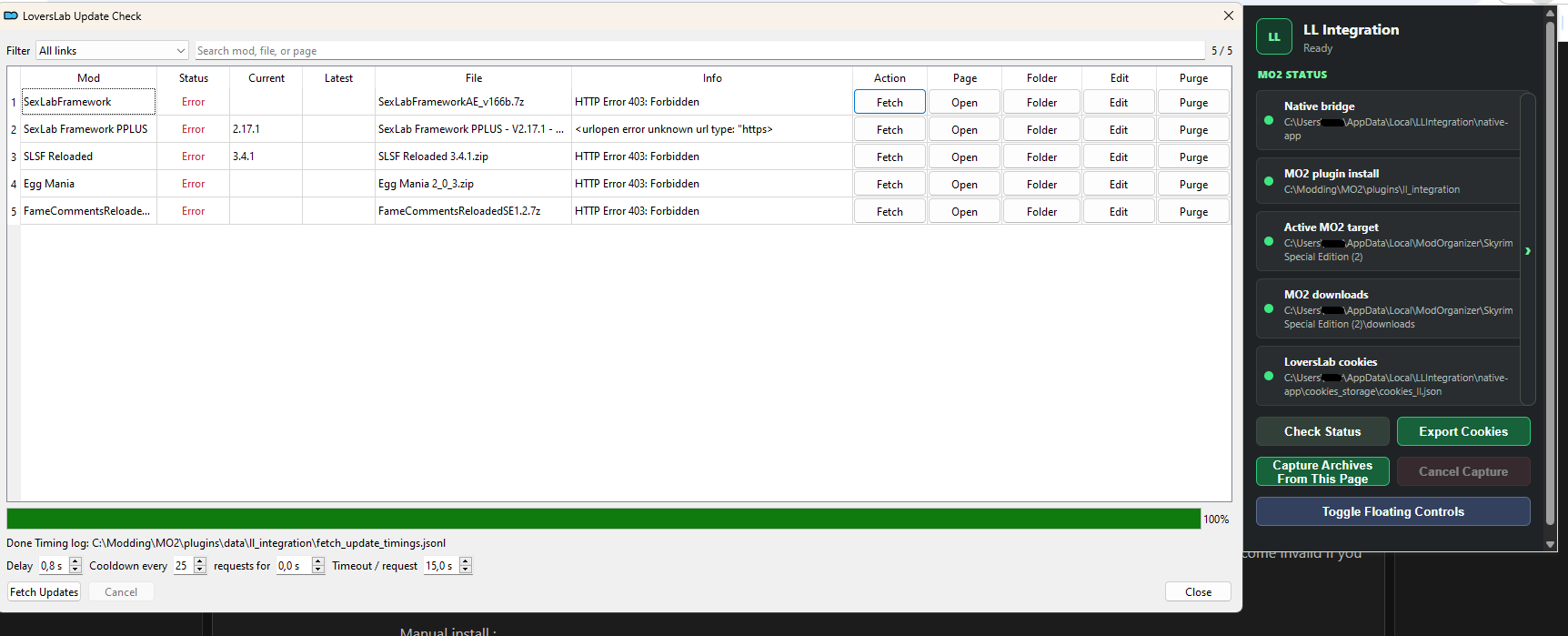Edit the Egg Mania entry
Screen dimensions: 1568x636
(1119, 184)
